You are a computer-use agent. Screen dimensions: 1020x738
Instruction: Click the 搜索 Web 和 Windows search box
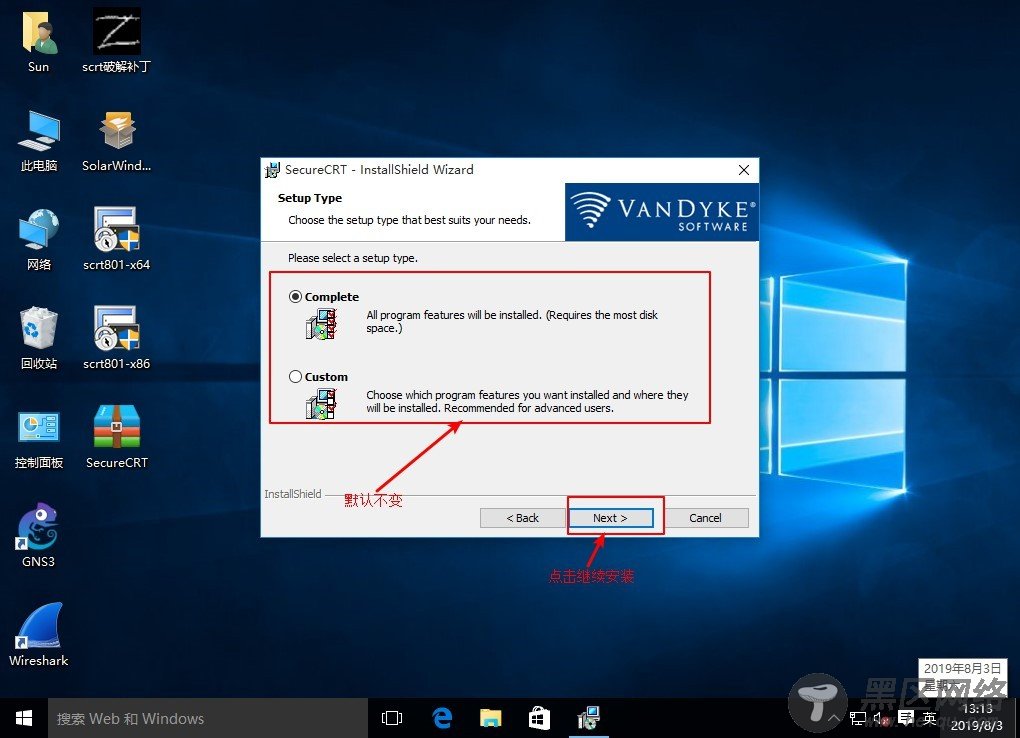click(208, 718)
